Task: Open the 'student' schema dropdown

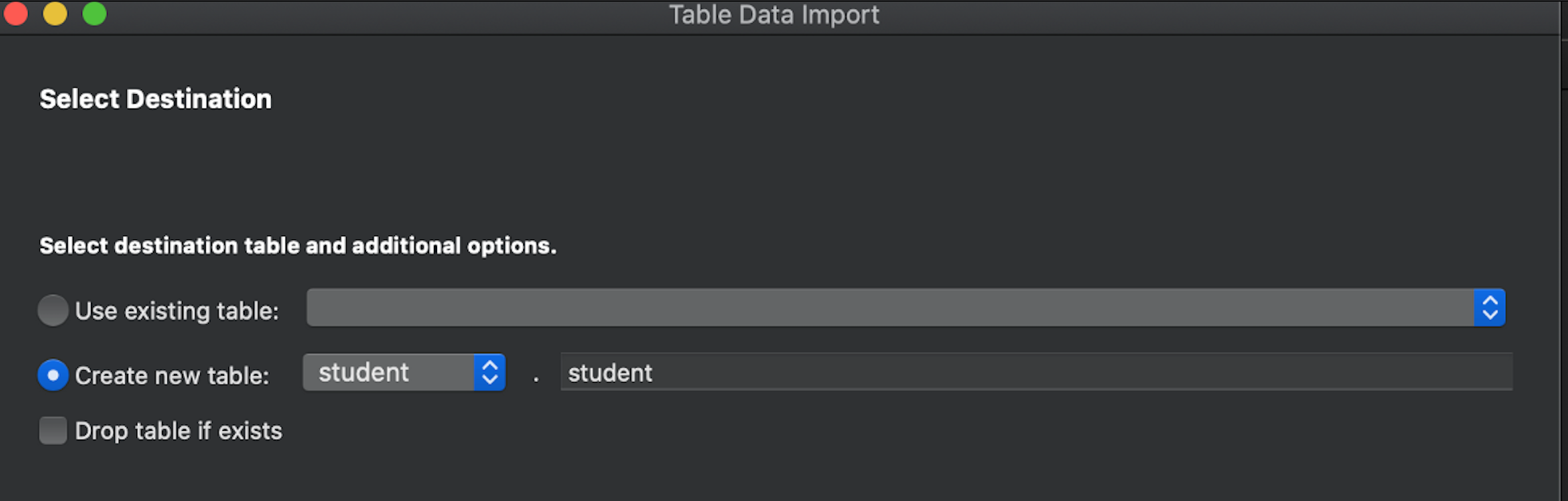Action: click(x=389, y=373)
